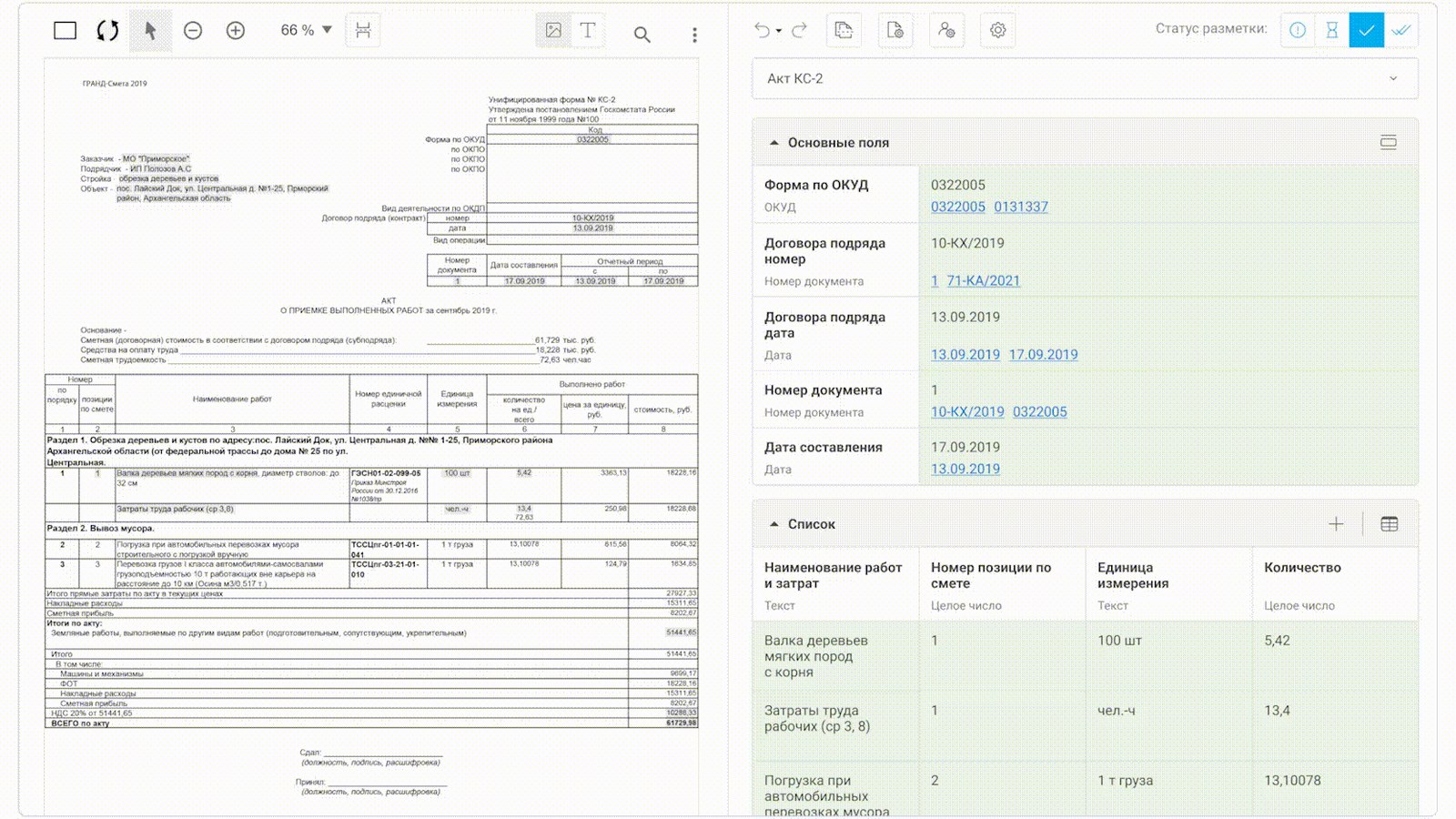Select the quantity cell 13,10078

click(1335, 788)
